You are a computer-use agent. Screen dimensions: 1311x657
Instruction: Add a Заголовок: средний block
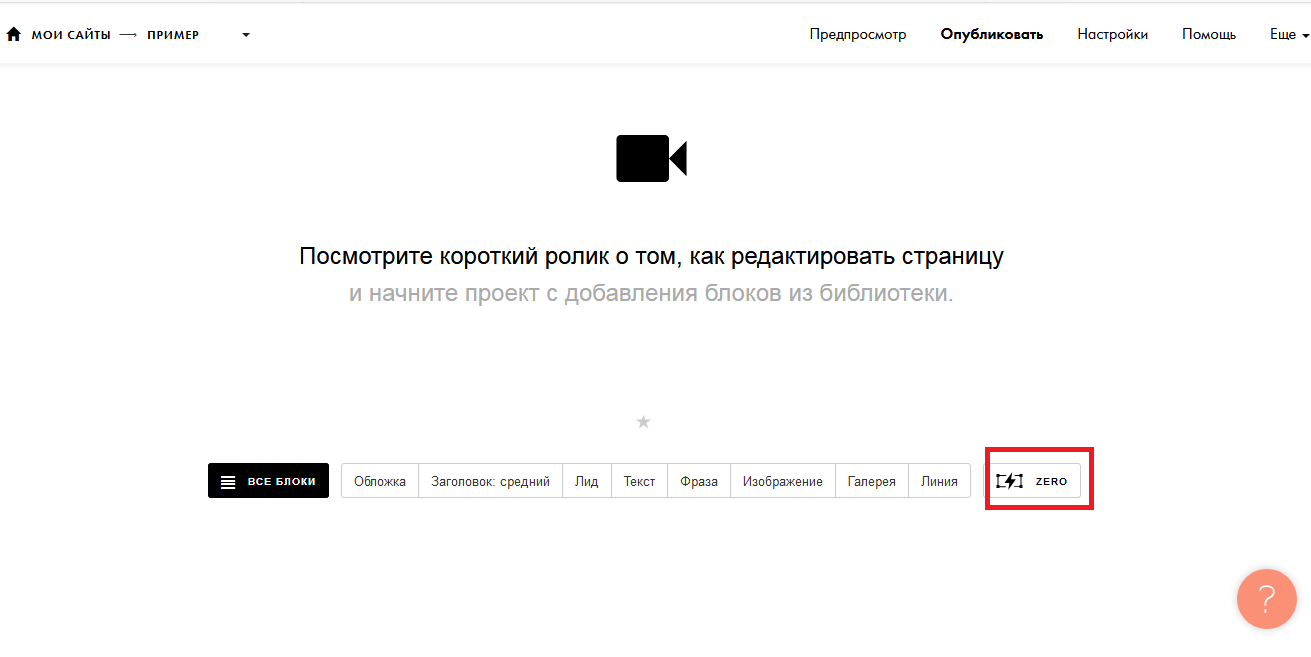[x=490, y=481]
